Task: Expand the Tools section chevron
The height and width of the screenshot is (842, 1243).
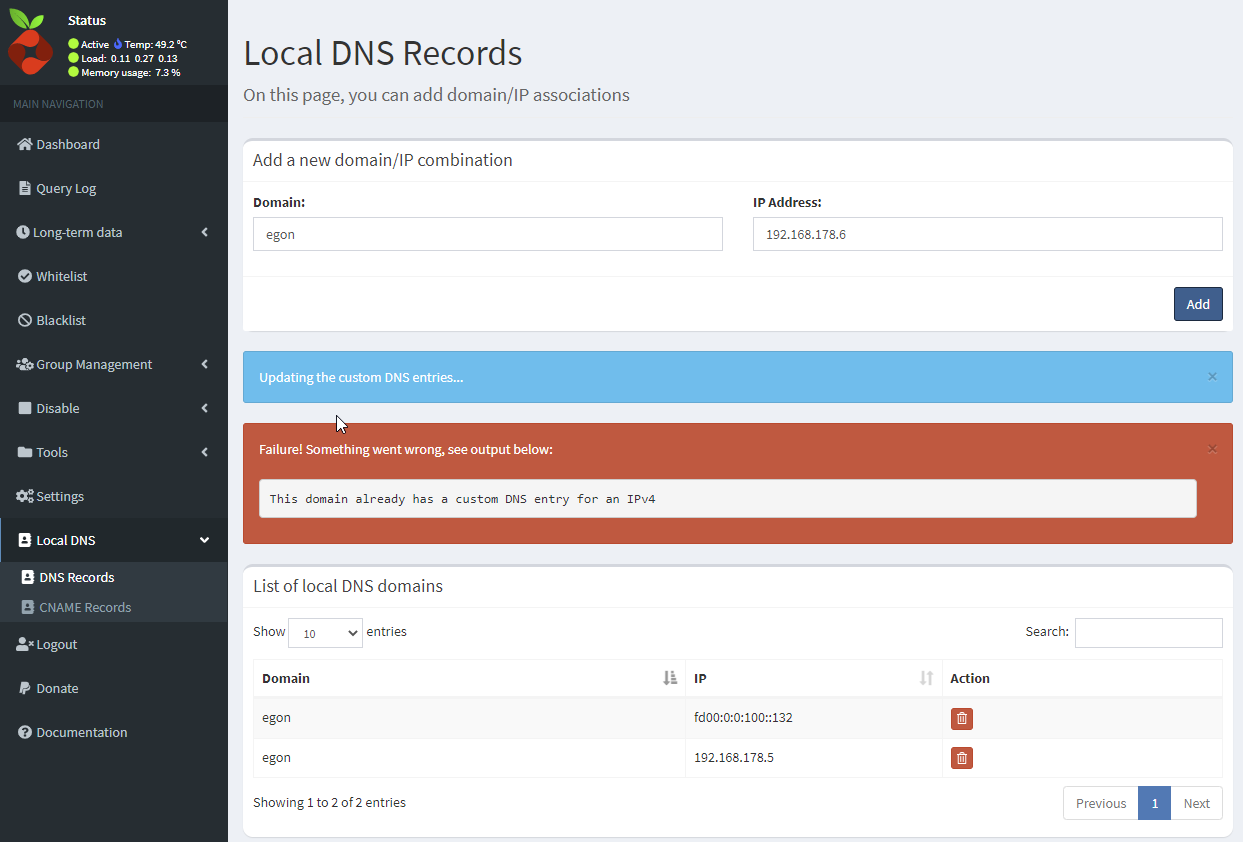Action: pos(205,452)
